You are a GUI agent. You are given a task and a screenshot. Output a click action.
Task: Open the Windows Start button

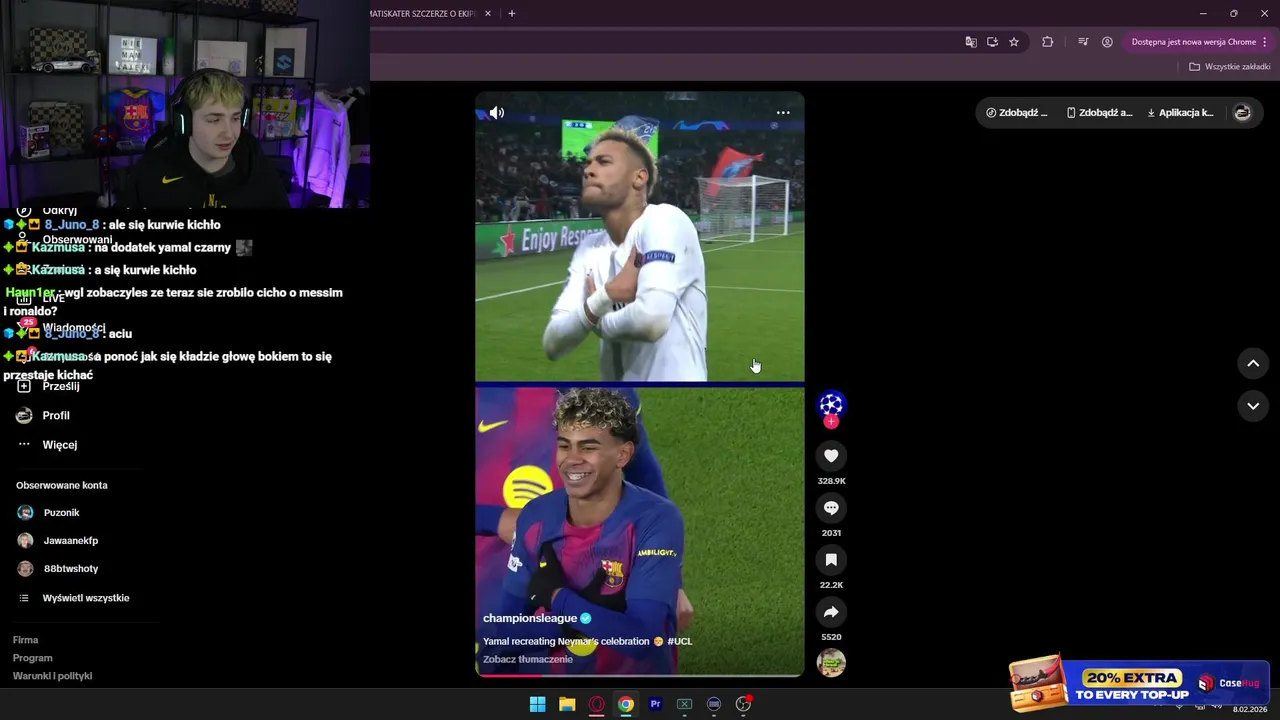coord(538,704)
